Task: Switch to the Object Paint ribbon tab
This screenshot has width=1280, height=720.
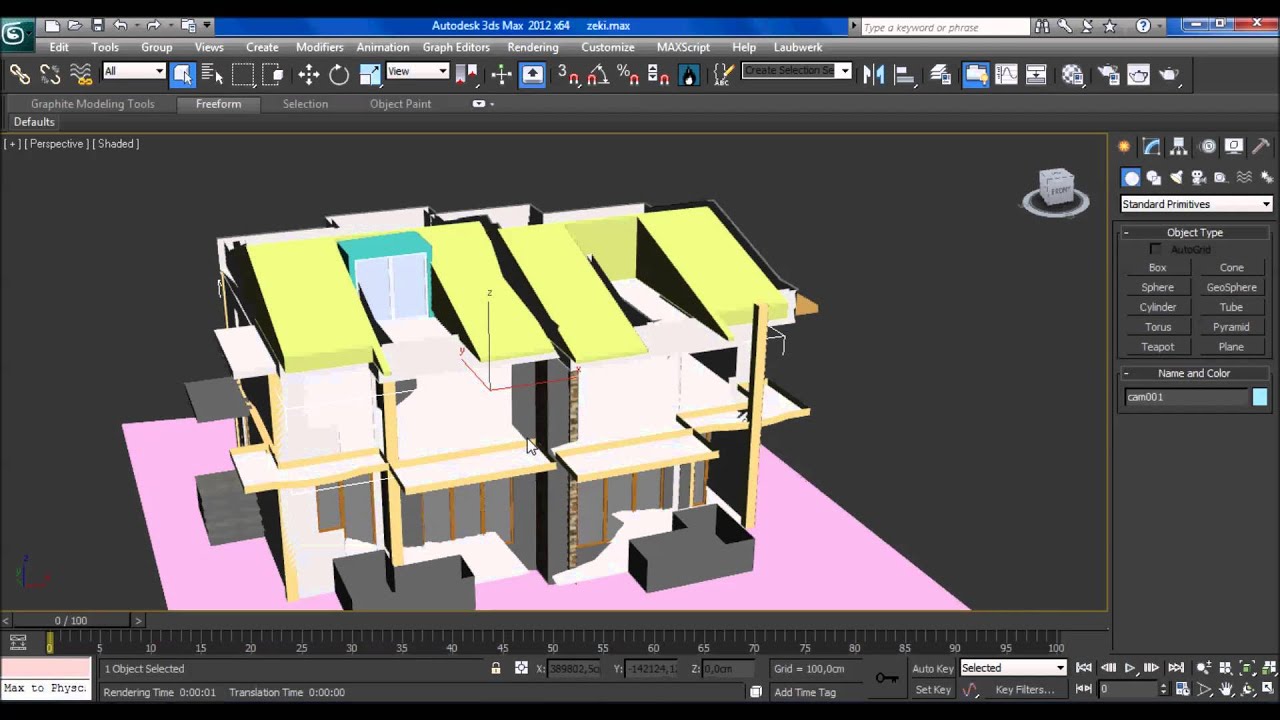Action: click(x=400, y=104)
